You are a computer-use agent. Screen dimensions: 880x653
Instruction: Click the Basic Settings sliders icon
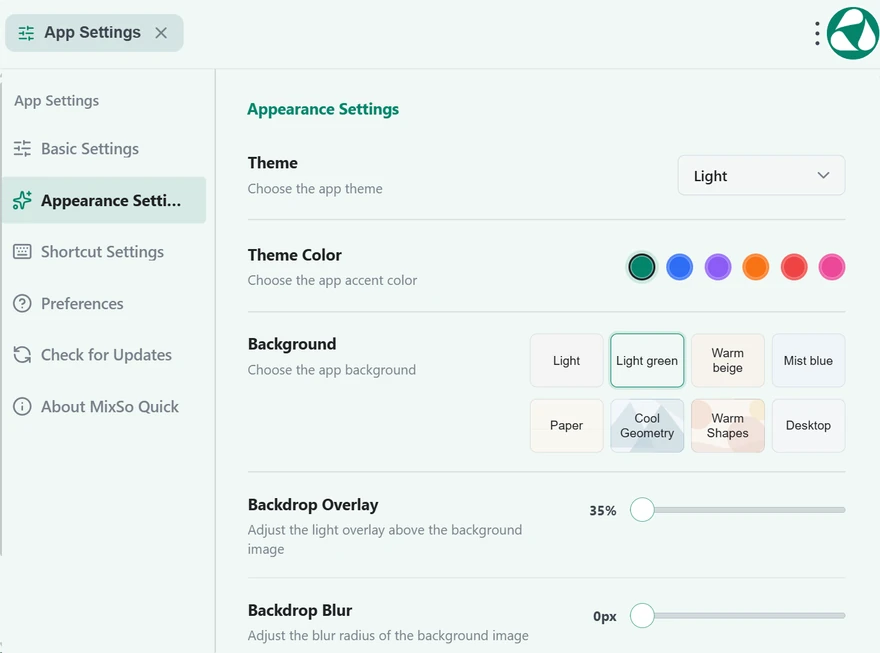point(22,149)
